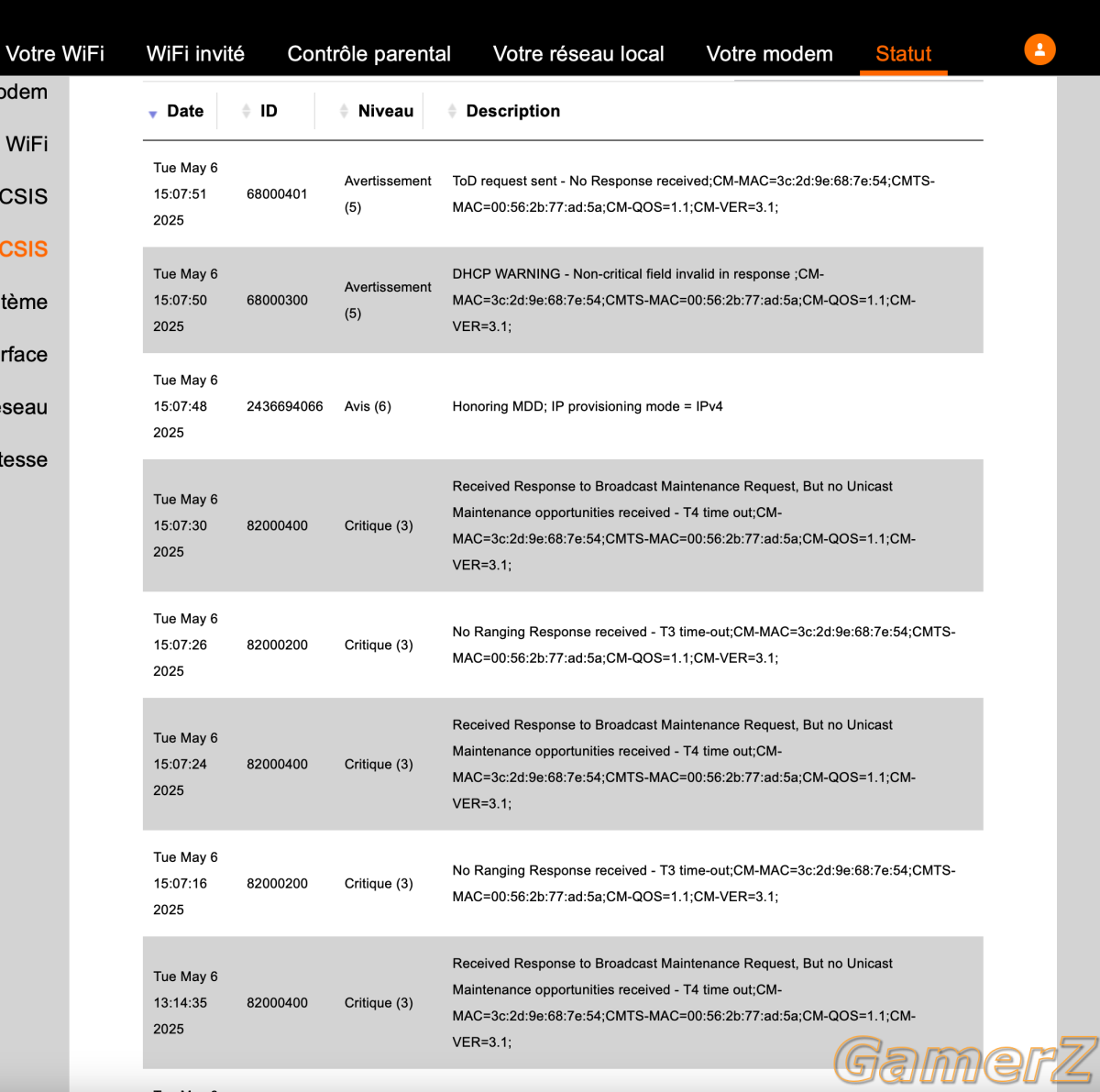Select the ID cell 68000300
Image resolution: width=1100 pixels, height=1092 pixels.
pos(277,300)
